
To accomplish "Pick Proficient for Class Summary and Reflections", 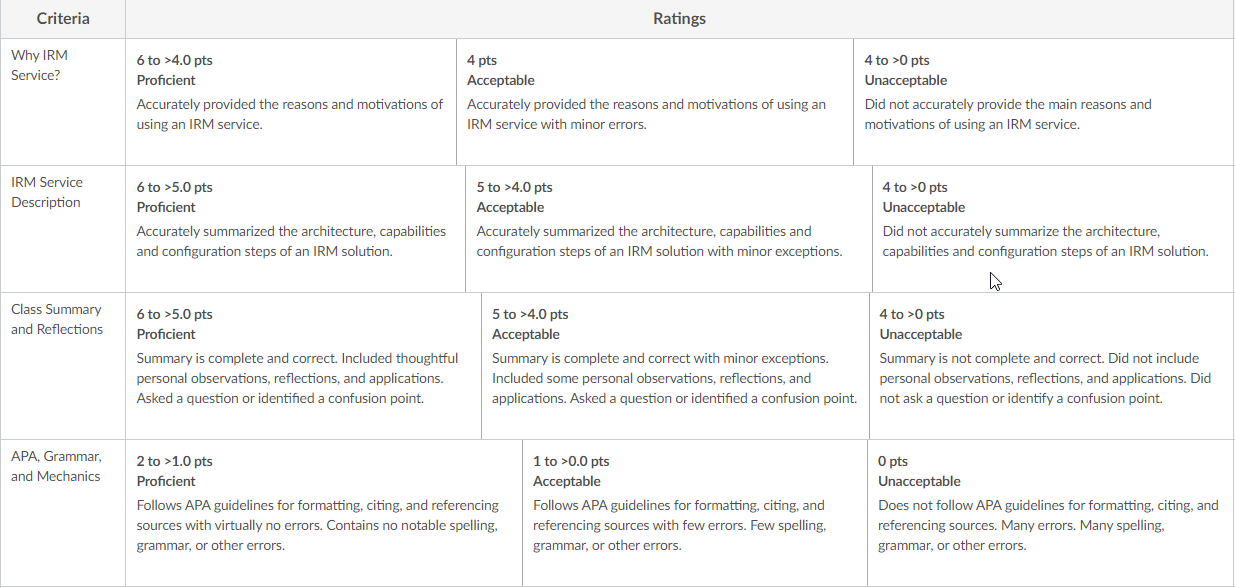I will coord(303,366).
